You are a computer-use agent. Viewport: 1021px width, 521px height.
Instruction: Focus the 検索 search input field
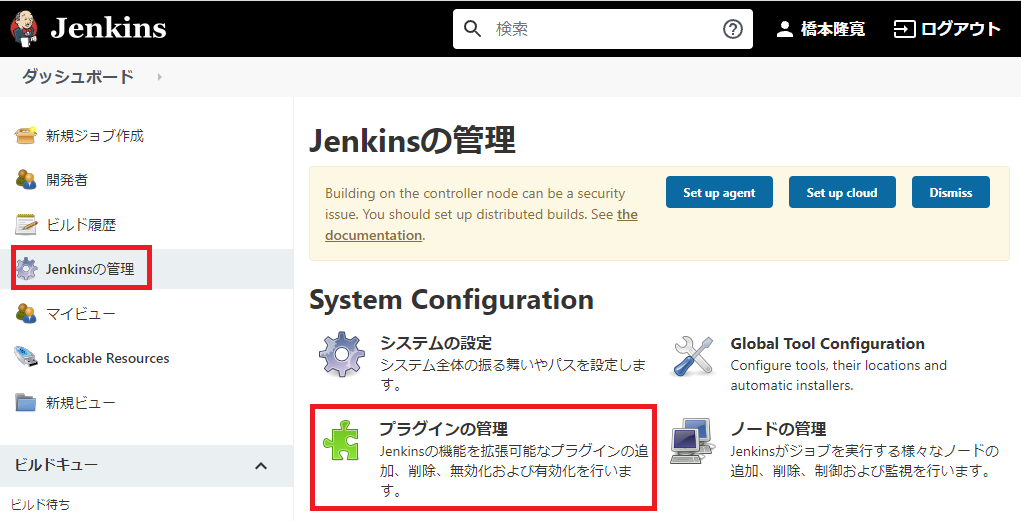point(603,29)
